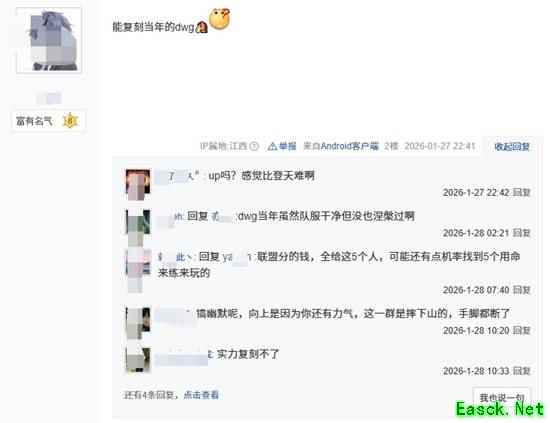Click the thinking emoji in the post
The width and height of the screenshot is (550, 423).
pyautogui.click(x=220, y=19)
